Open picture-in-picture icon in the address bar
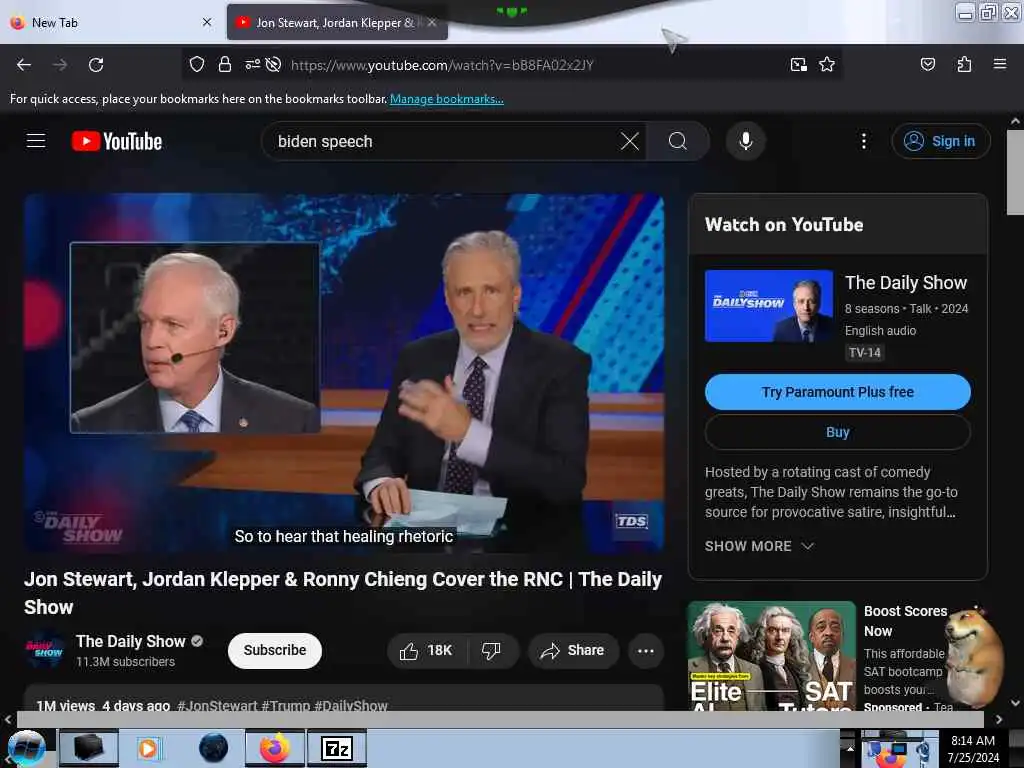This screenshot has width=1024, height=768. coord(799,64)
